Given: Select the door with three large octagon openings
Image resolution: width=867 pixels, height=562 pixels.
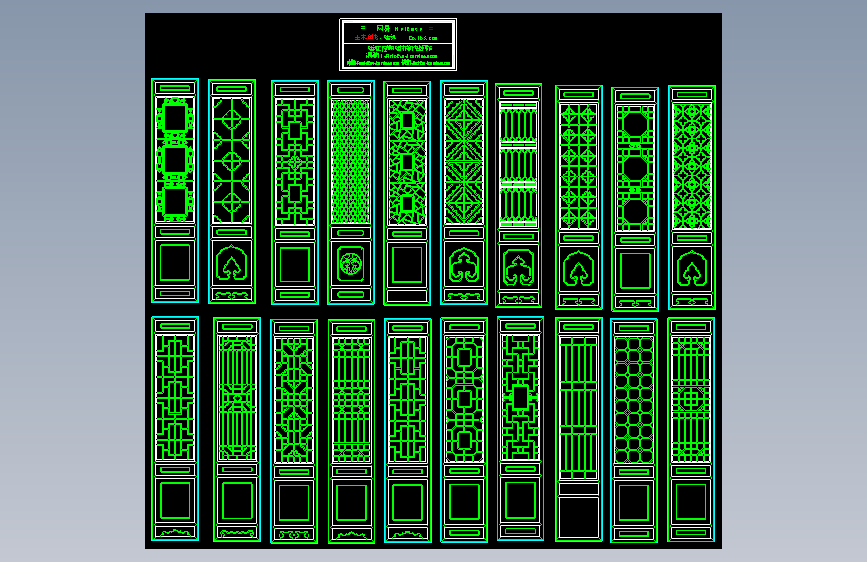Looking at the screenshot, I should (635, 199).
